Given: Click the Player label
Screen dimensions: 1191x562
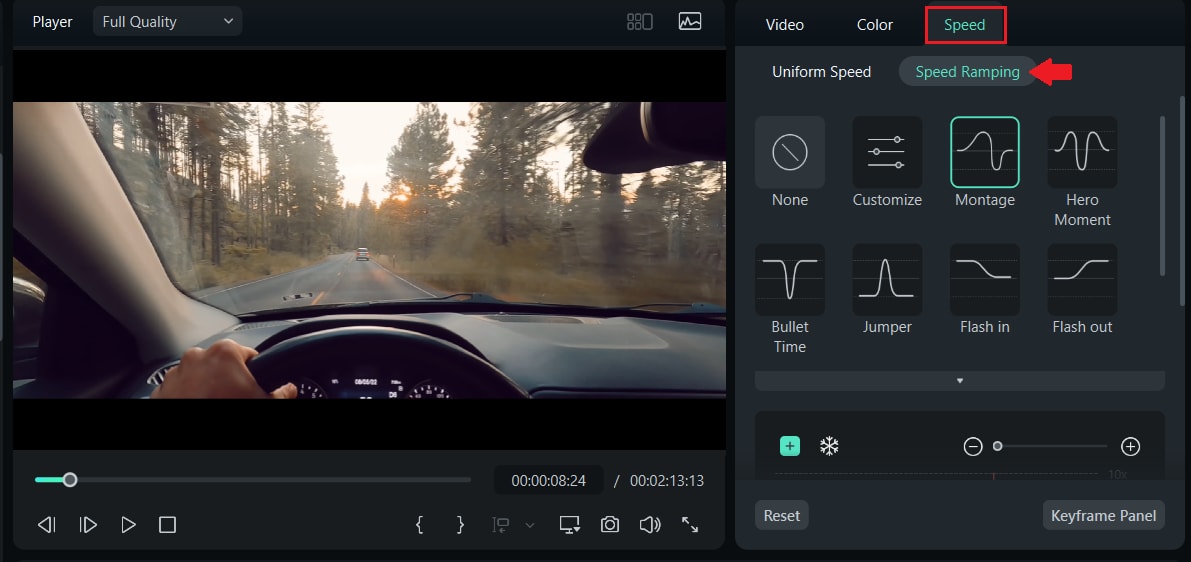Looking at the screenshot, I should [52, 22].
